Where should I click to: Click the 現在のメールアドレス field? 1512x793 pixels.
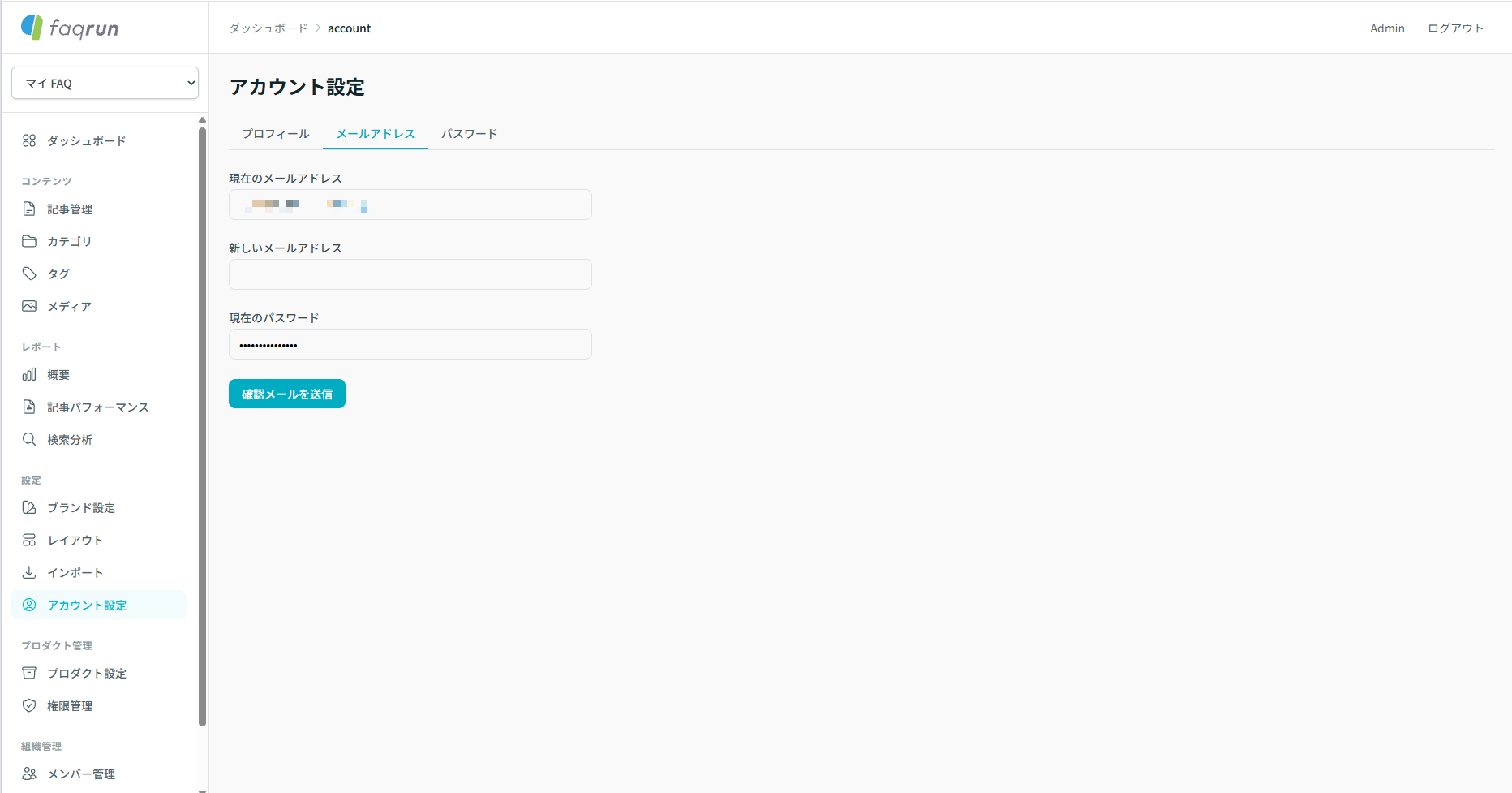click(x=410, y=205)
